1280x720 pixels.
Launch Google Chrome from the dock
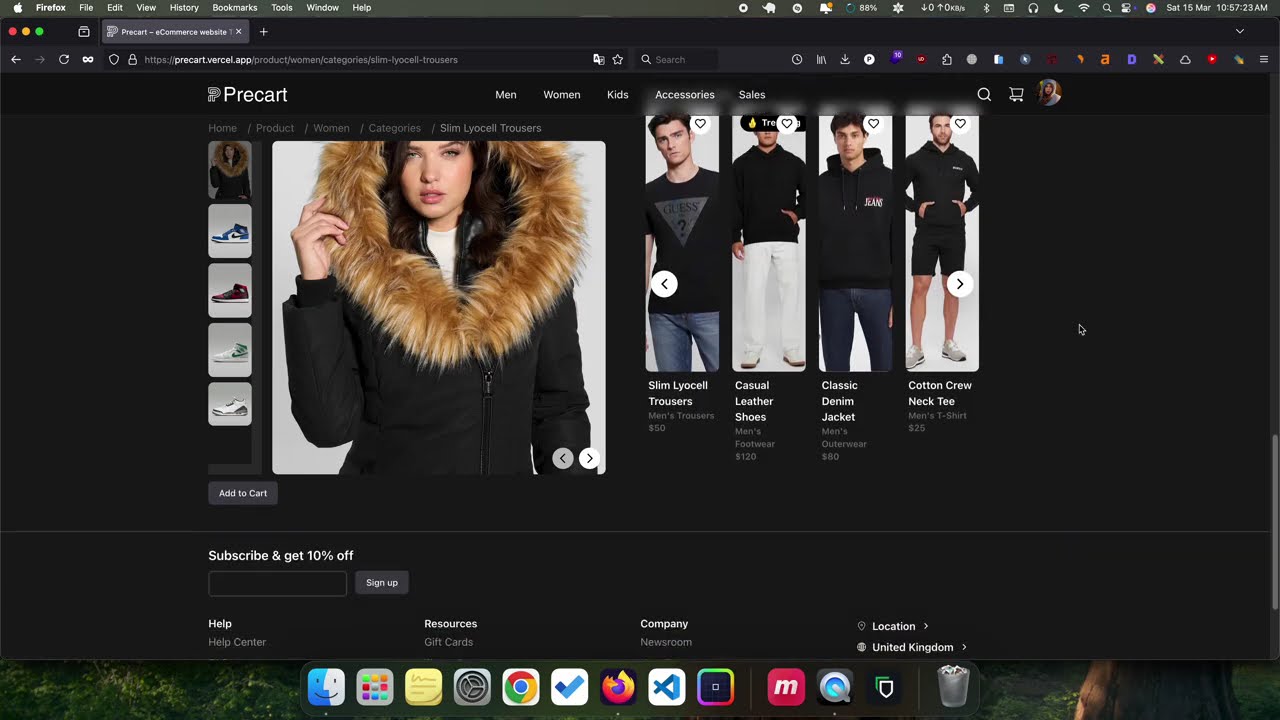pyautogui.click(x=521, y=687)
